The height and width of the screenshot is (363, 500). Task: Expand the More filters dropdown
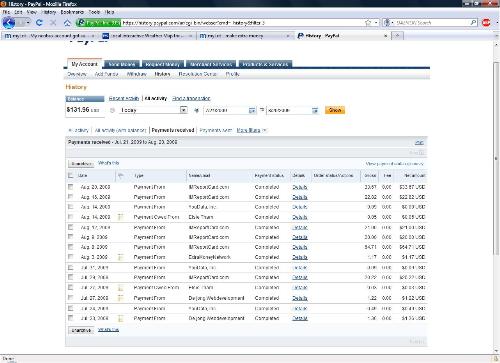pyautogui.click(x=251, y=130)
